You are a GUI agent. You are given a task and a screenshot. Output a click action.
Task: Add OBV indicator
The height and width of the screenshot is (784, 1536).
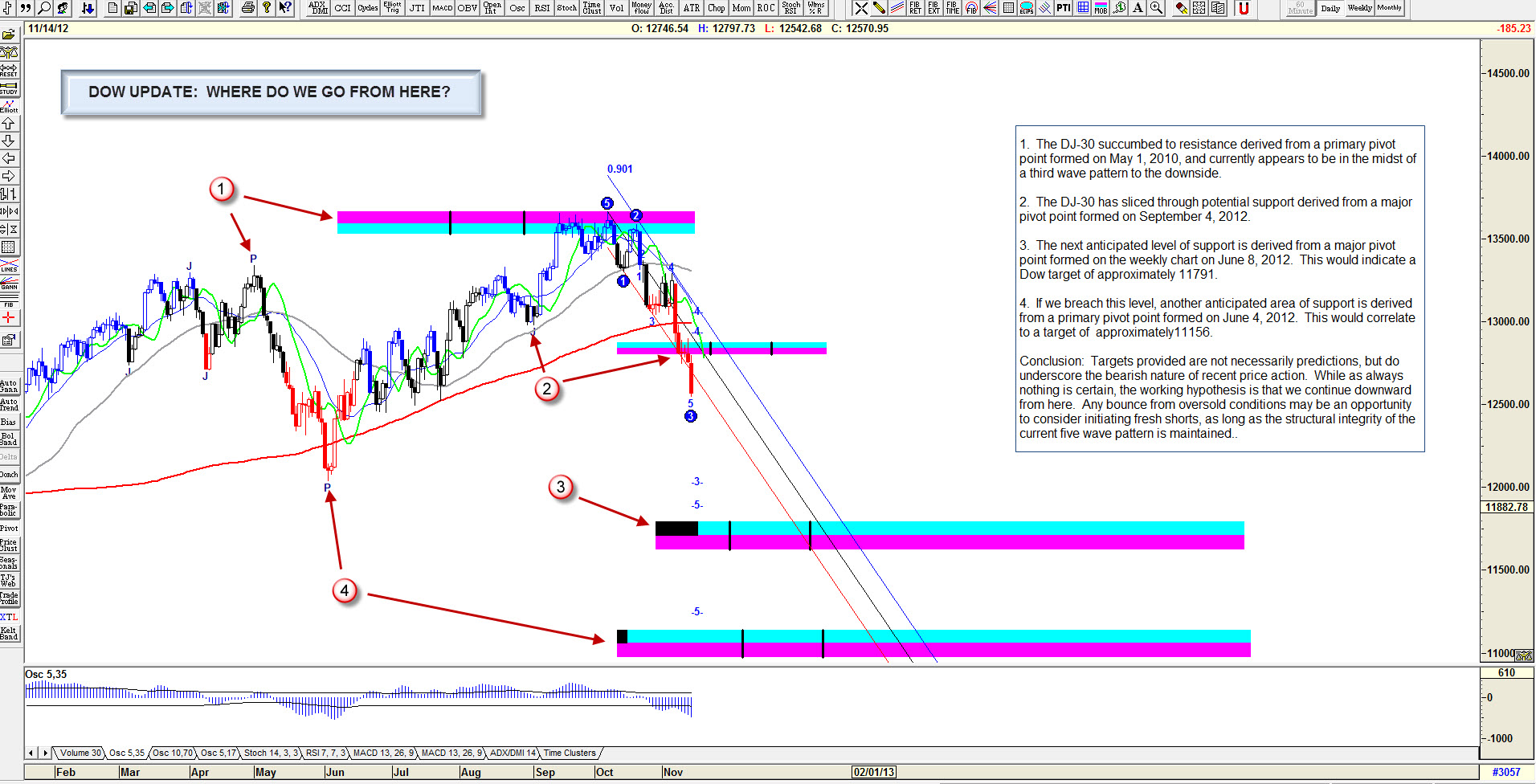pyautogui.click(x=467, y=8)
